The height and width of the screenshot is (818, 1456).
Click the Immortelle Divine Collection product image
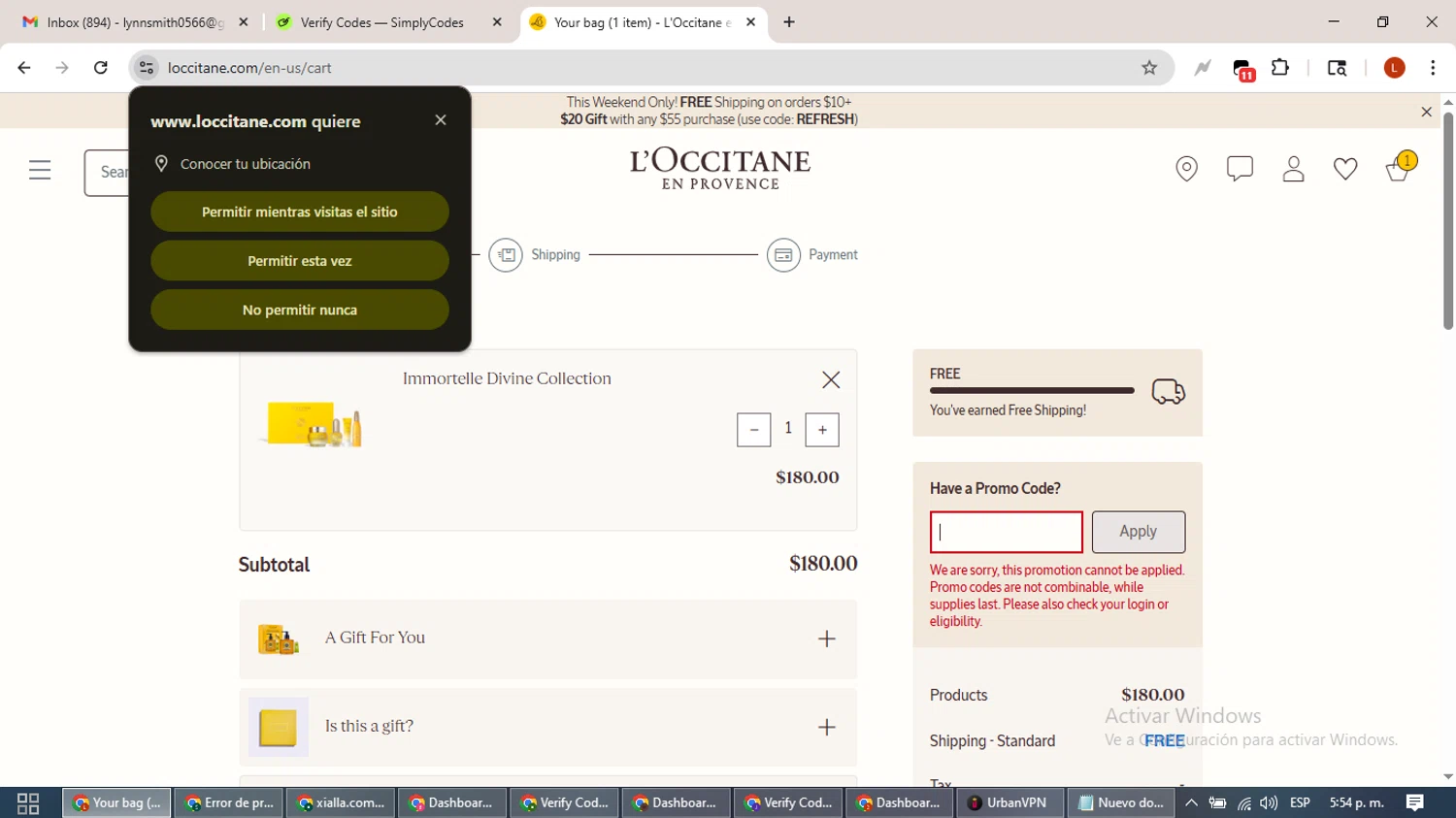pyautogui.click(x=313, y=425)
